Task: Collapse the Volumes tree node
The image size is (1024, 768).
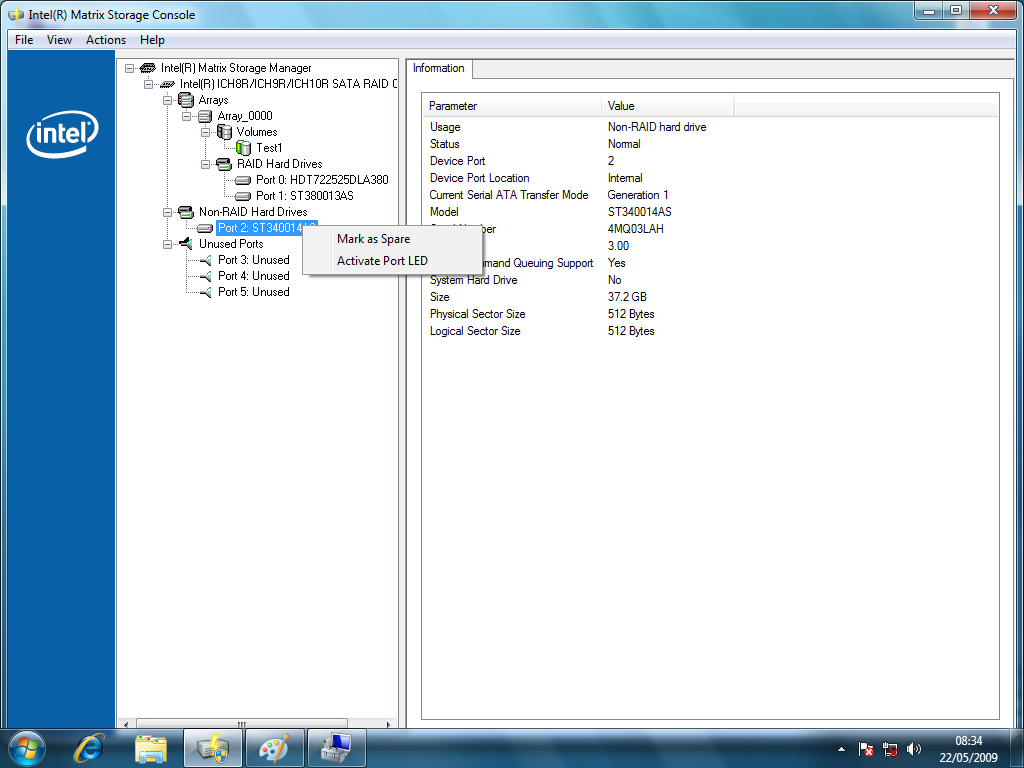Action: 205,132
